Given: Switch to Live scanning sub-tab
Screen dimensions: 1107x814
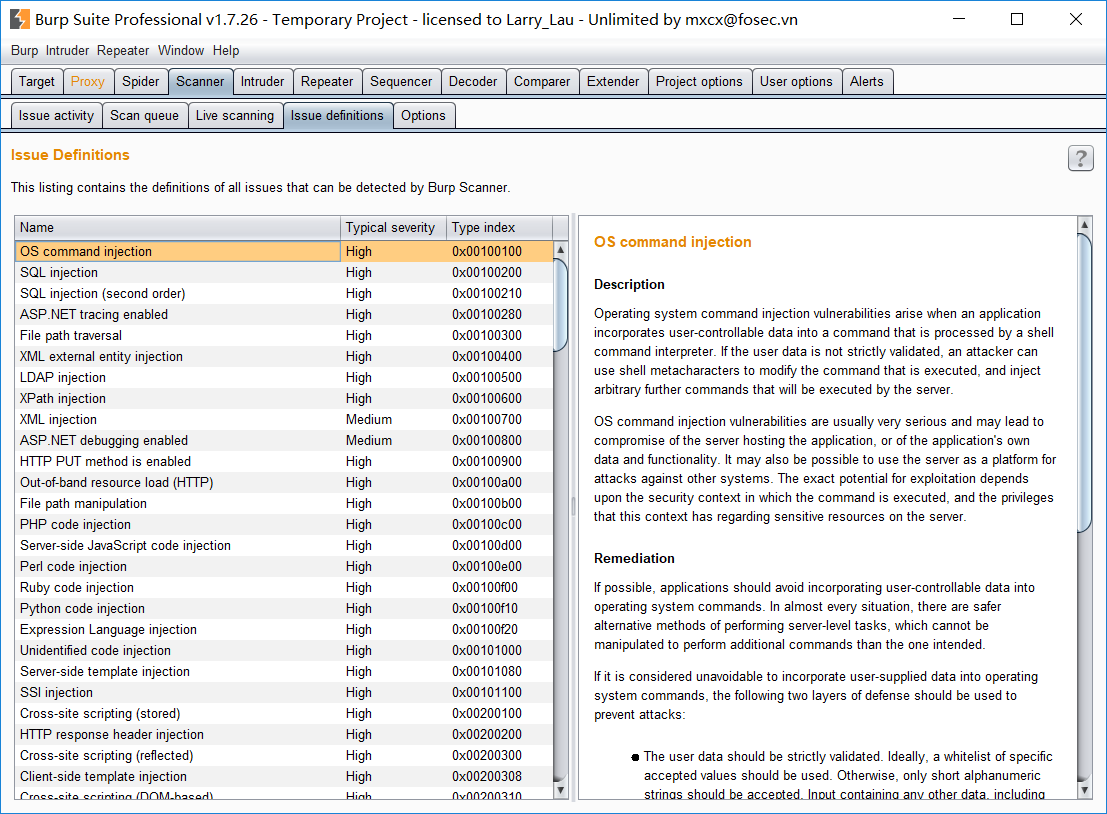Looking at the screenshot, I should click(x=234, y=115).
